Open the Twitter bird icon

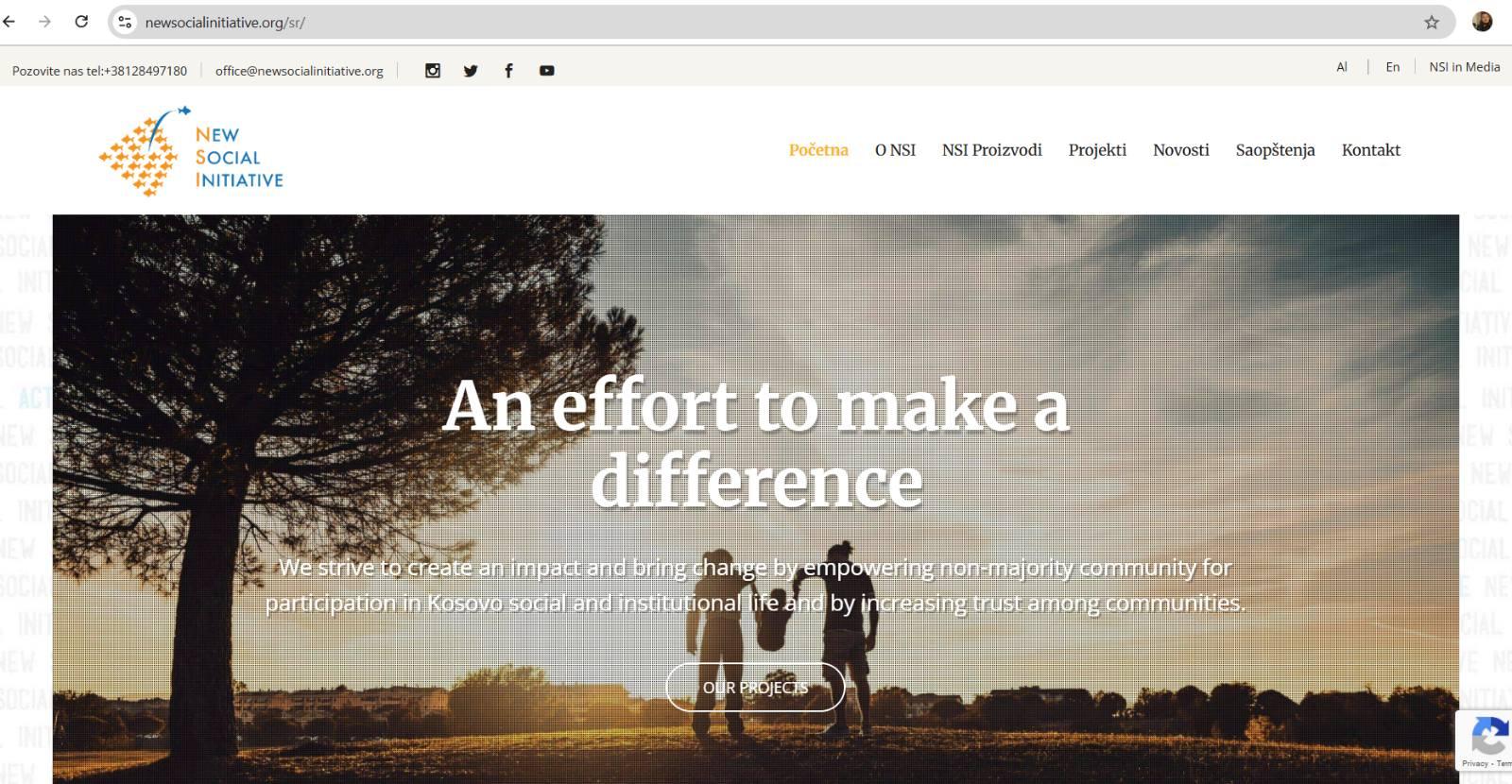pos(471,71)
